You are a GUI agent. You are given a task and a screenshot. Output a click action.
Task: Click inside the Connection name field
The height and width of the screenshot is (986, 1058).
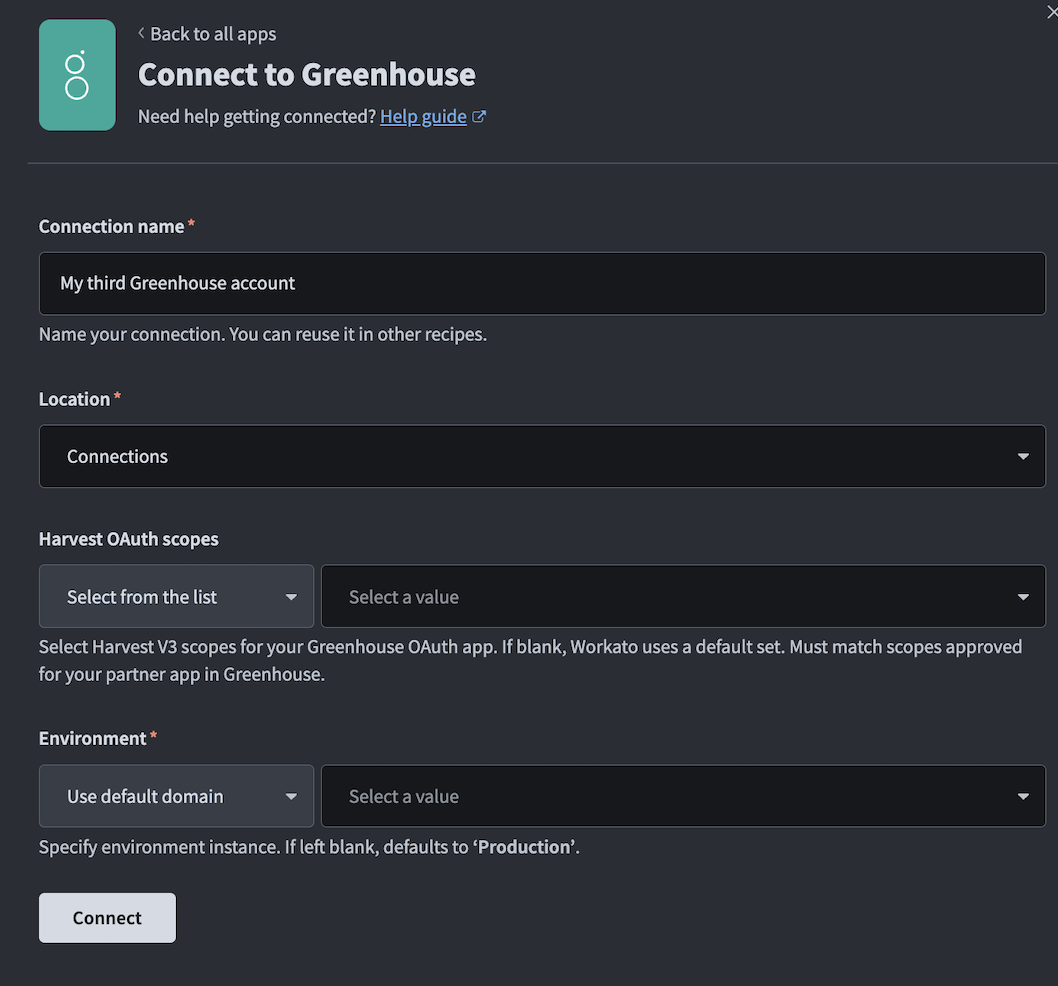(542, 283)
